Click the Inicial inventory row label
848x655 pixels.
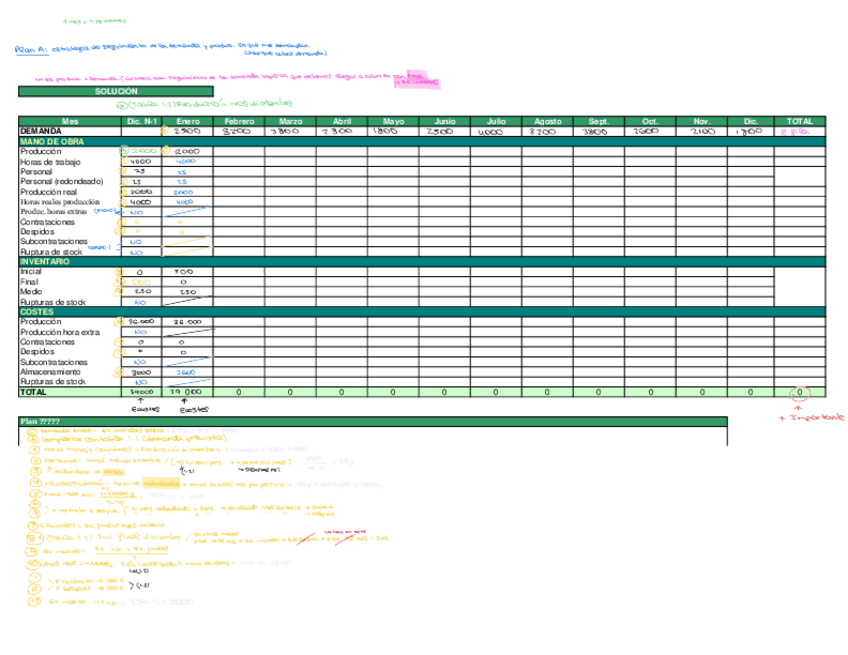point(31,272)
